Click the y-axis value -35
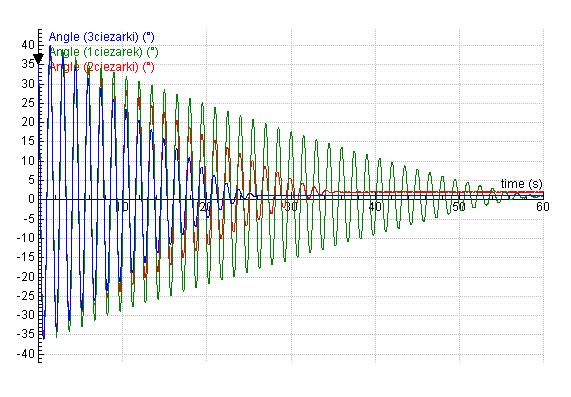 pos(25,334)
